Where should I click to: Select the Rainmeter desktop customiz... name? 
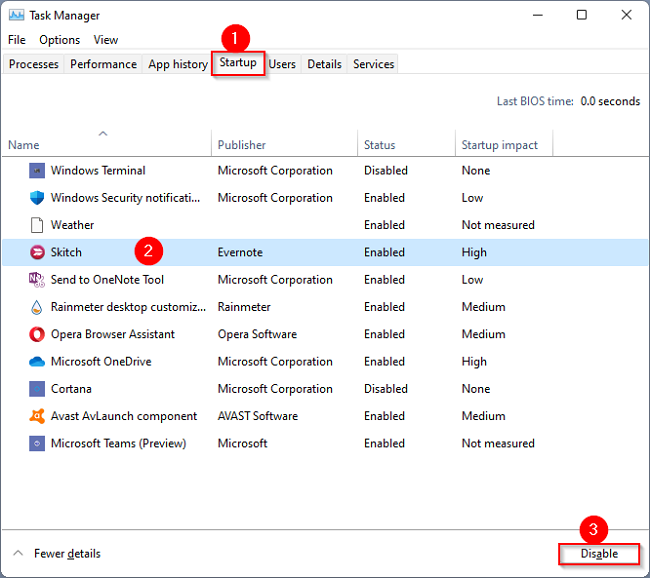pyautogui.click(x=128, y=307)
